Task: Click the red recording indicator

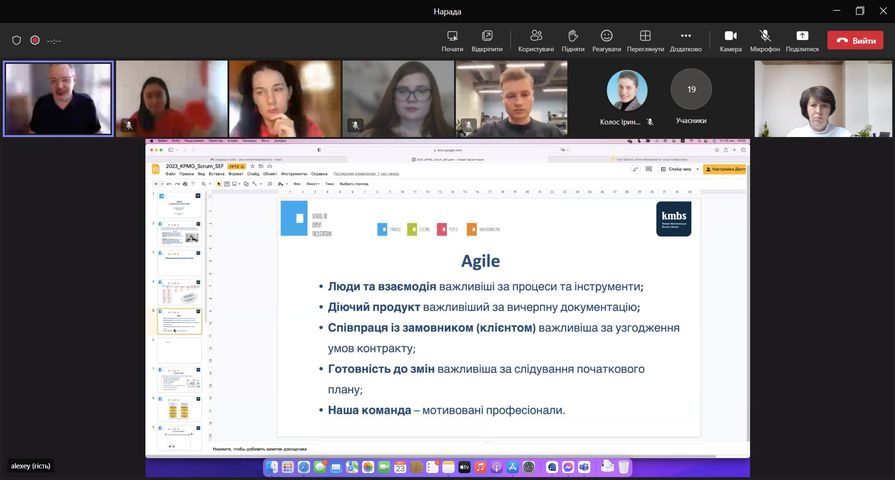Action: (35, 40)
